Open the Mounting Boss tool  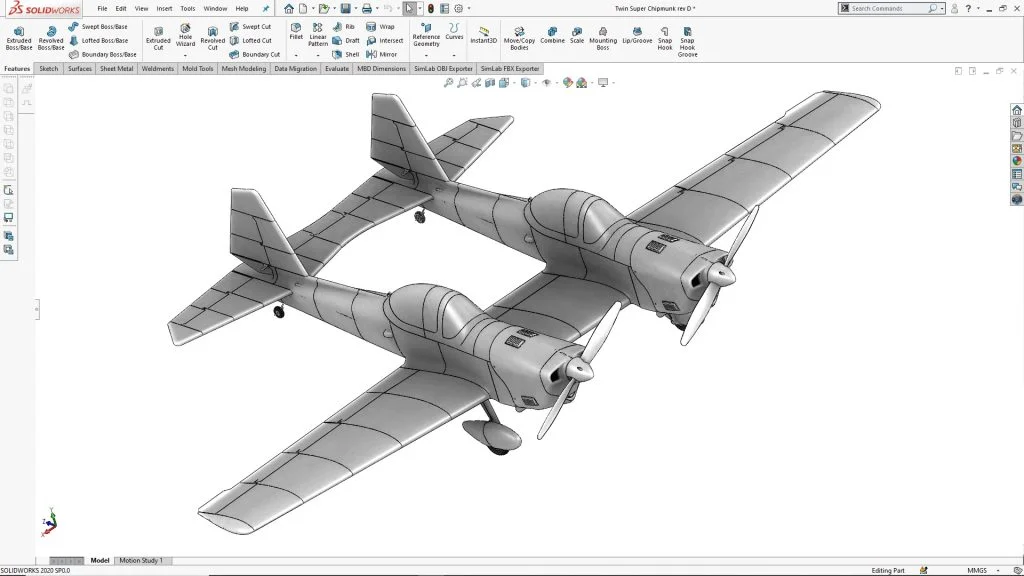coord(603,37)
